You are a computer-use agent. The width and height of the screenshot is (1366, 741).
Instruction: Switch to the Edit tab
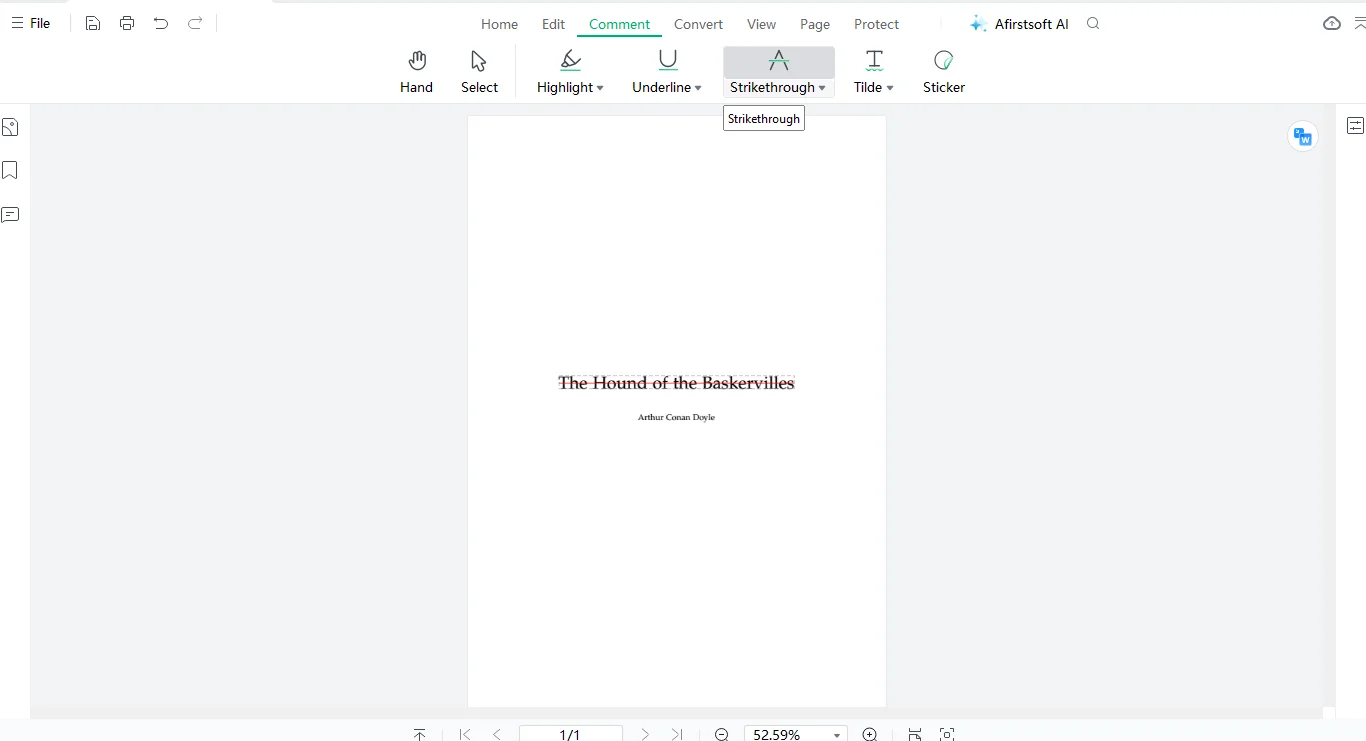(553, 24)
